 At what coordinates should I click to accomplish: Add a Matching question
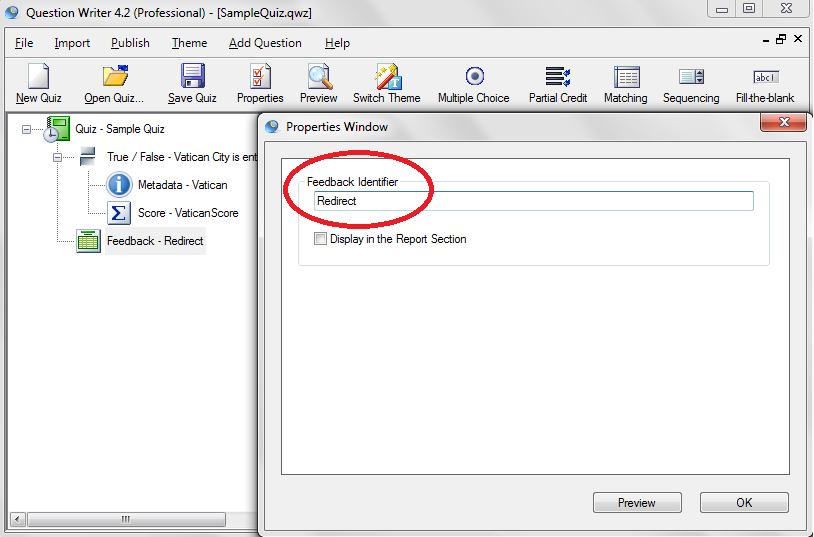click(627, 77)
